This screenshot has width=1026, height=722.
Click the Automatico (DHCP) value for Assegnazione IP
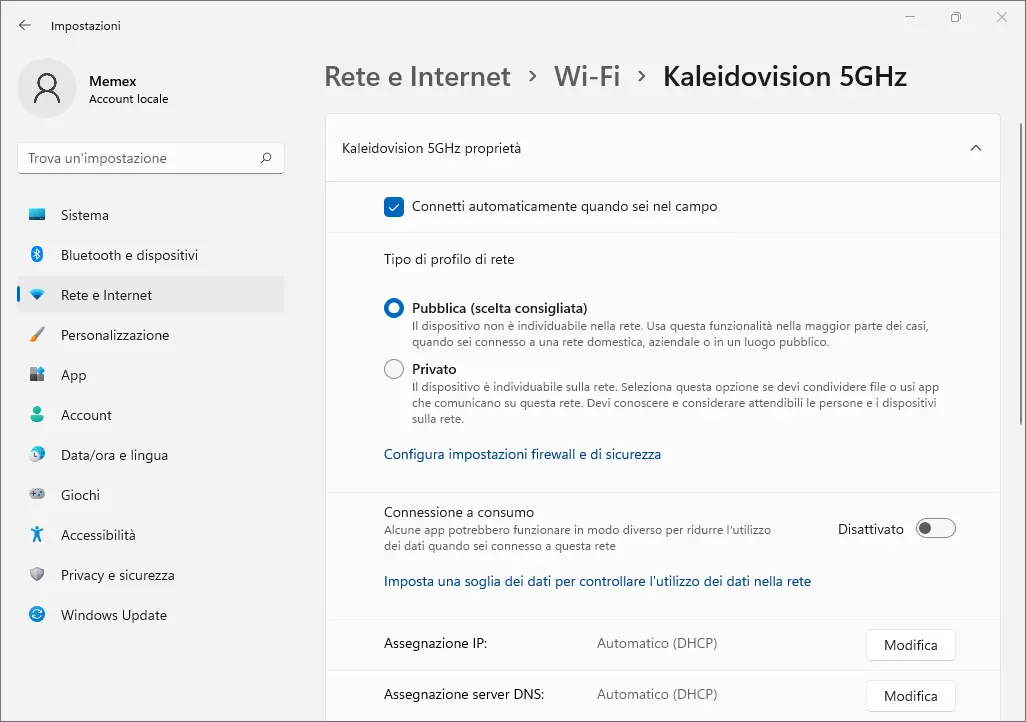click(657, 643)
